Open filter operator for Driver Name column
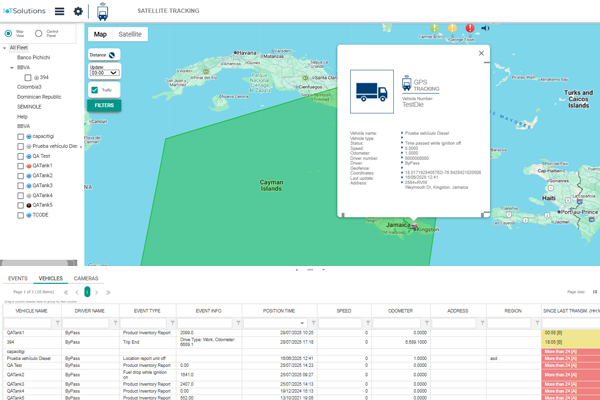Screen dimensions: 600x400 (x=115, y=323)
